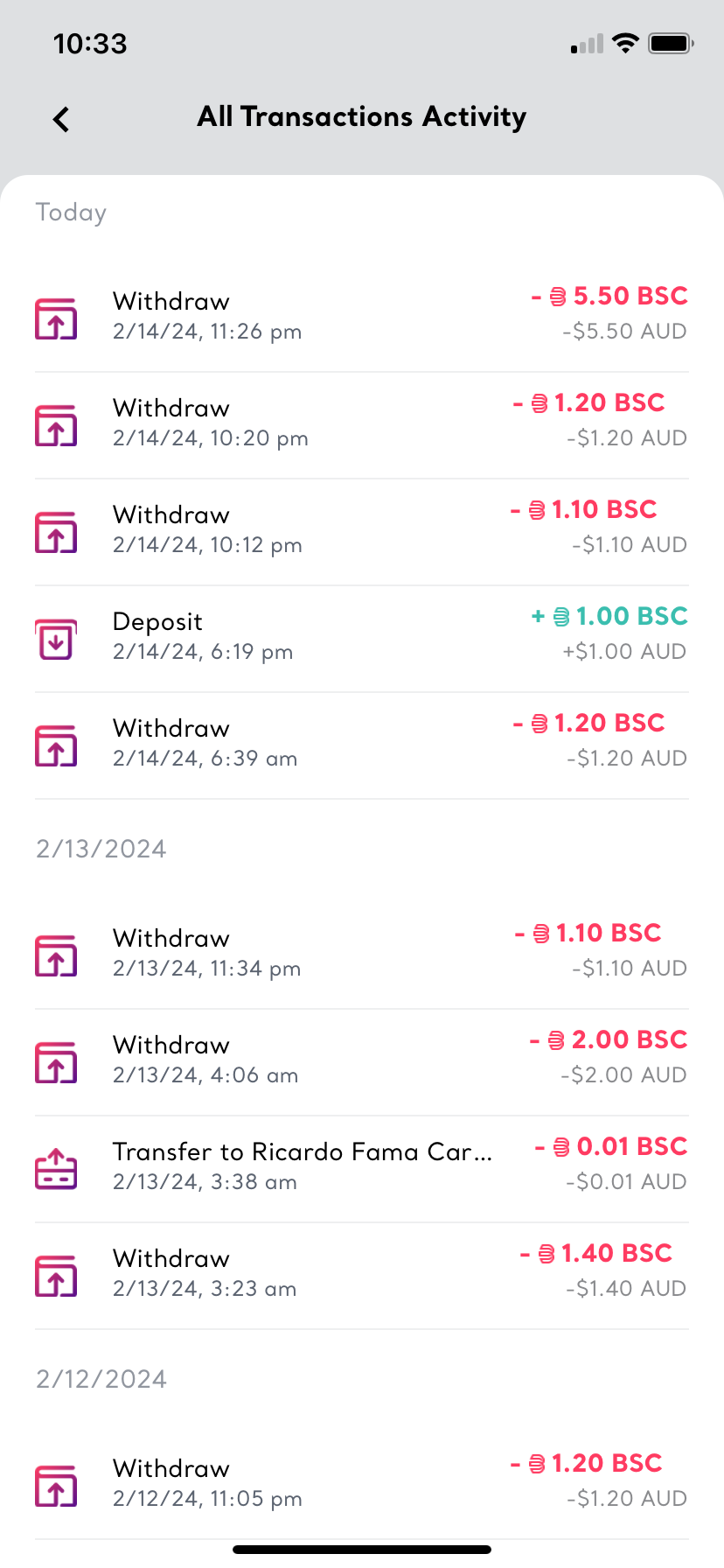Tap the deposit icon for 6:19 pm transaction
This screenshot has height=1568, width=724.
56,639
